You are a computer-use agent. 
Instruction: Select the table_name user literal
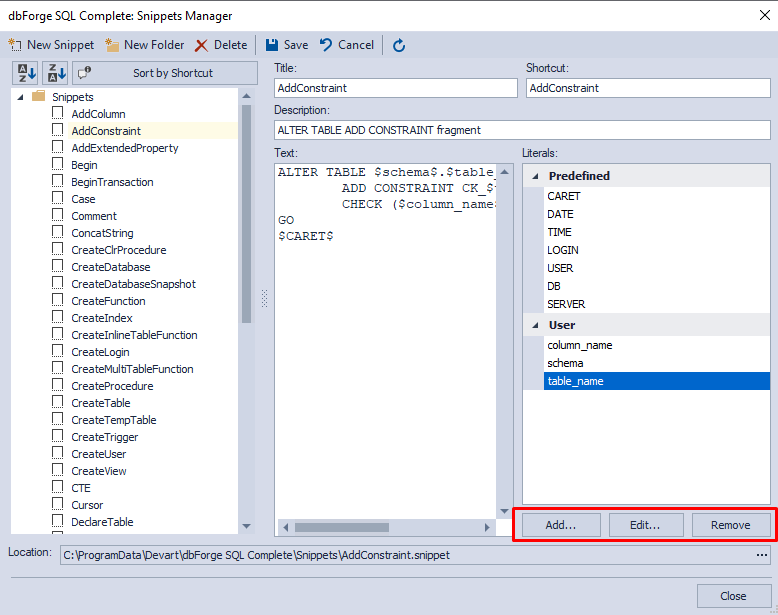tap(657, 381)
